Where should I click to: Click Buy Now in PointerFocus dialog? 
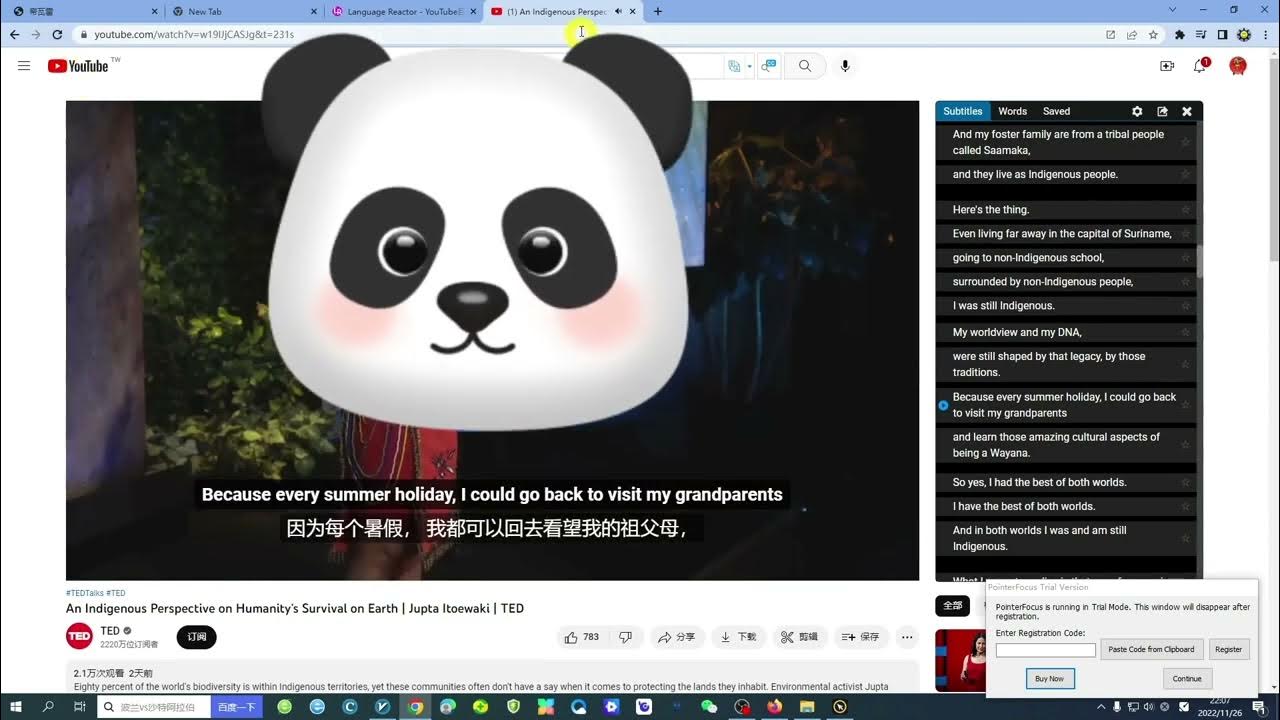click(1050, 678)
